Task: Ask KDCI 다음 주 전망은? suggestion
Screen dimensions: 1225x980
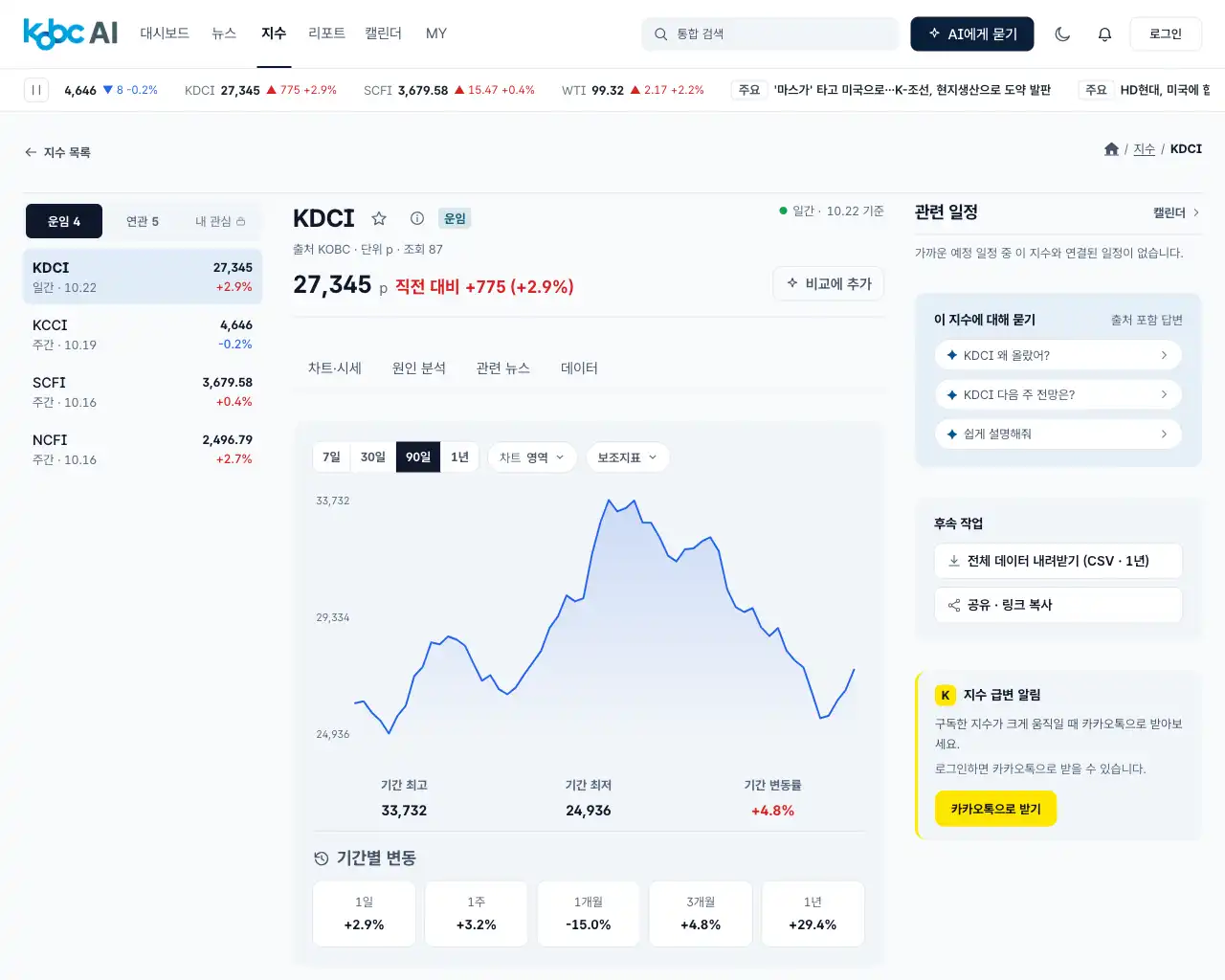Action: point(1058,394)
